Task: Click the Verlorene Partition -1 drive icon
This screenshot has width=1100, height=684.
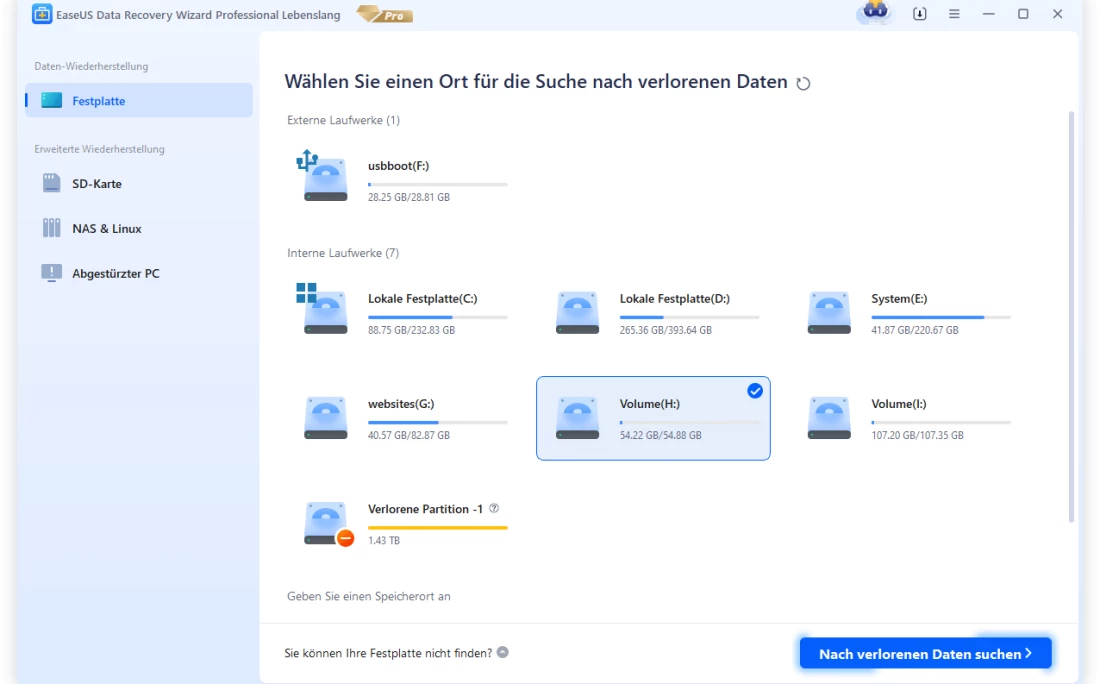Action: tap(325, 523)
